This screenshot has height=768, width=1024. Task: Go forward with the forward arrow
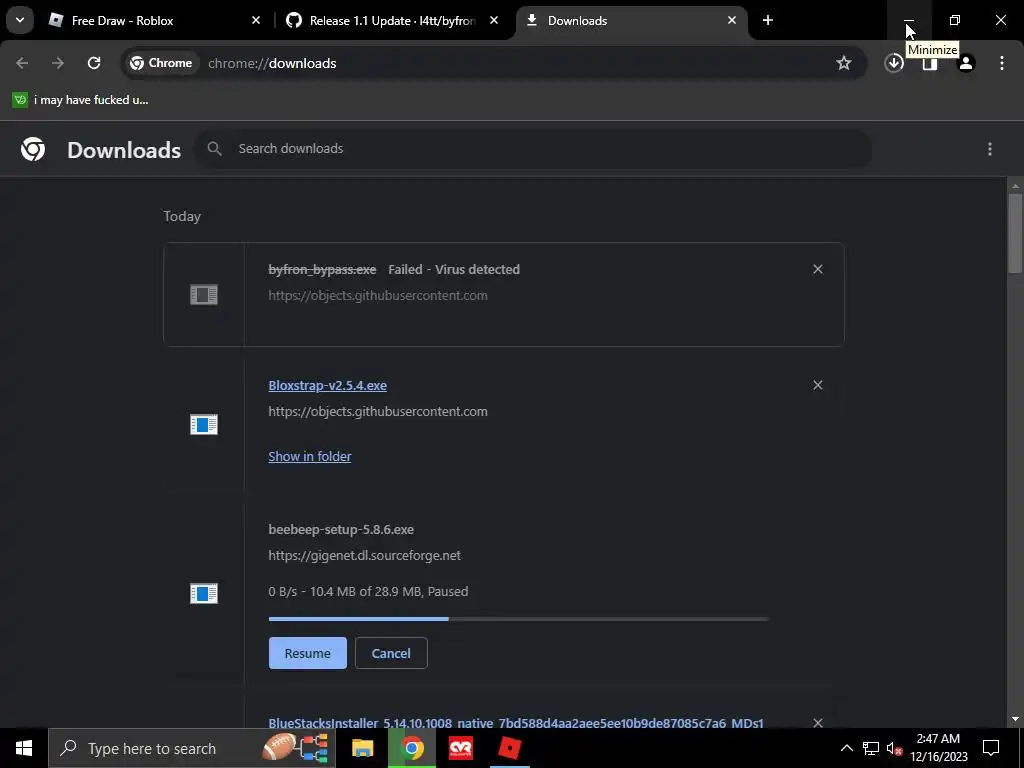coord(58,63)
